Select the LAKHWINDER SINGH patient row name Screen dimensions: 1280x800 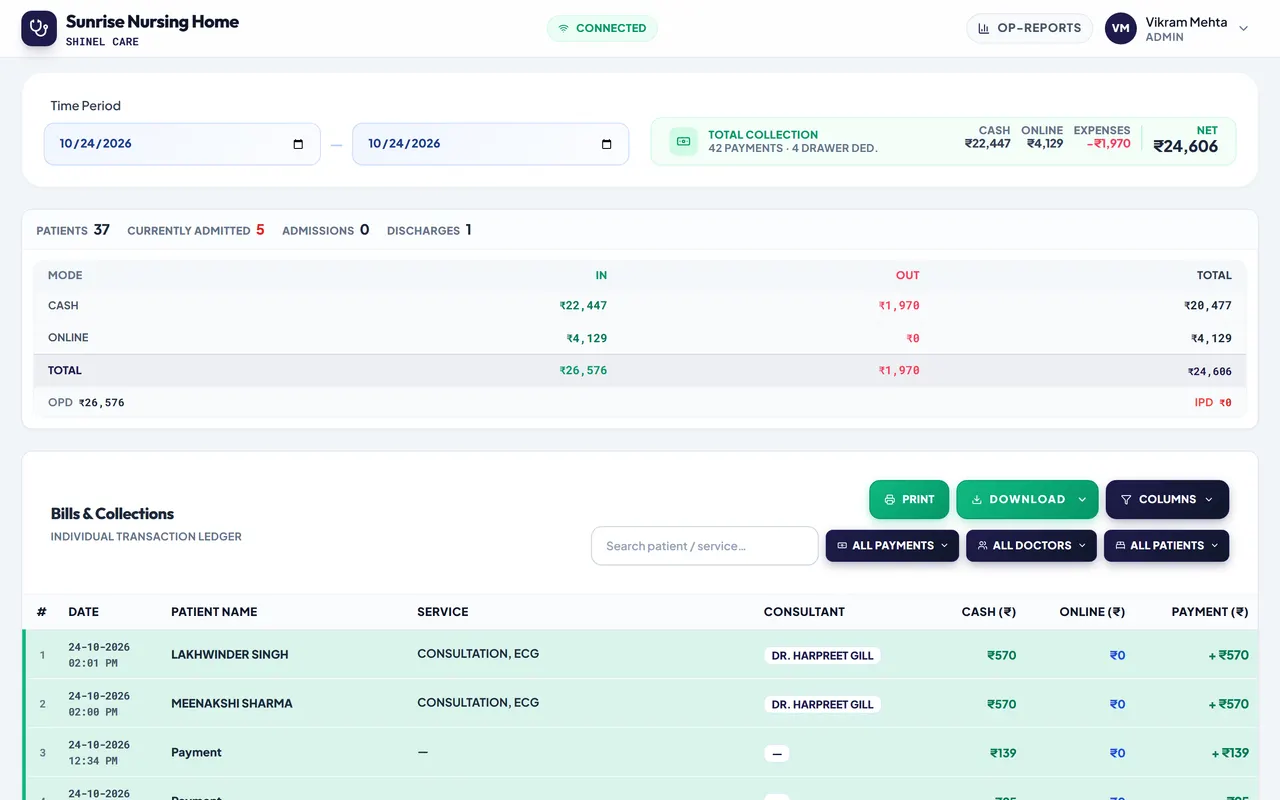(x=230, y=655)
